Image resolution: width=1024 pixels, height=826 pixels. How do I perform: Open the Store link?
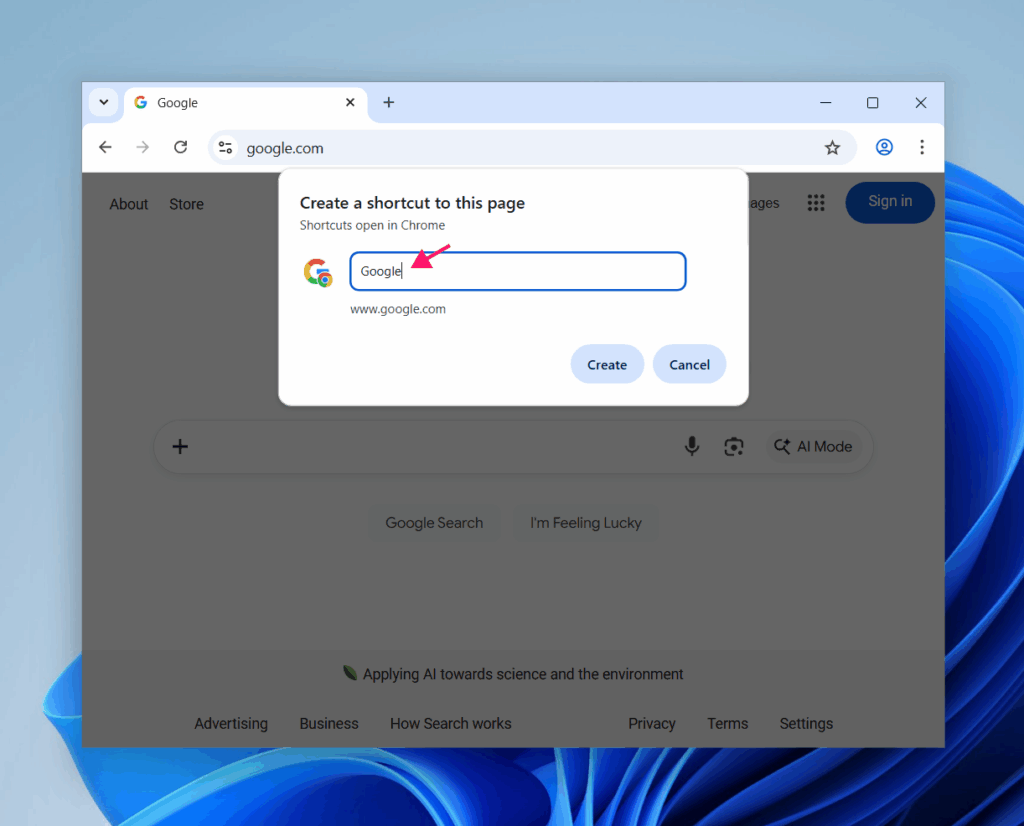click(186, 204)
